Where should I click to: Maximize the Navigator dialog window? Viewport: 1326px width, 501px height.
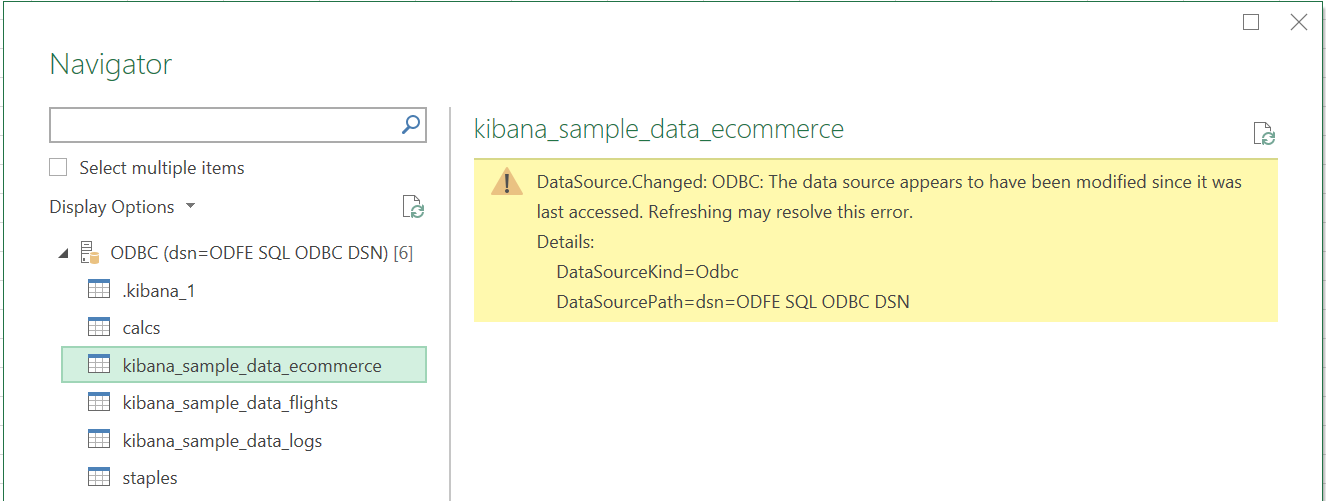[x=1251, y=22]
